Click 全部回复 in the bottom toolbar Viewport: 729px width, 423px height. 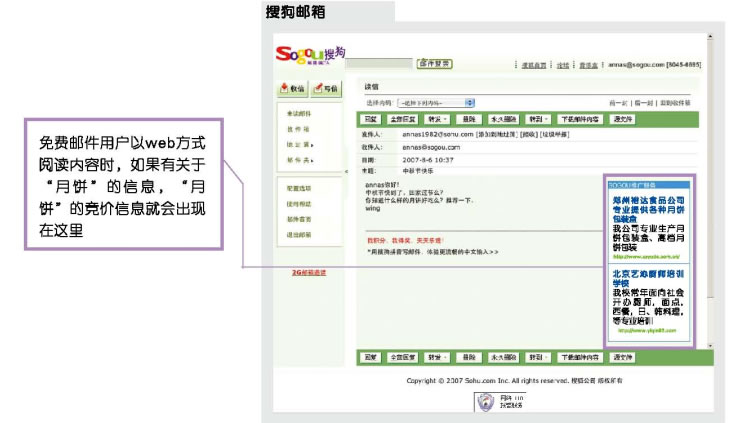click(x=403, y=357)
